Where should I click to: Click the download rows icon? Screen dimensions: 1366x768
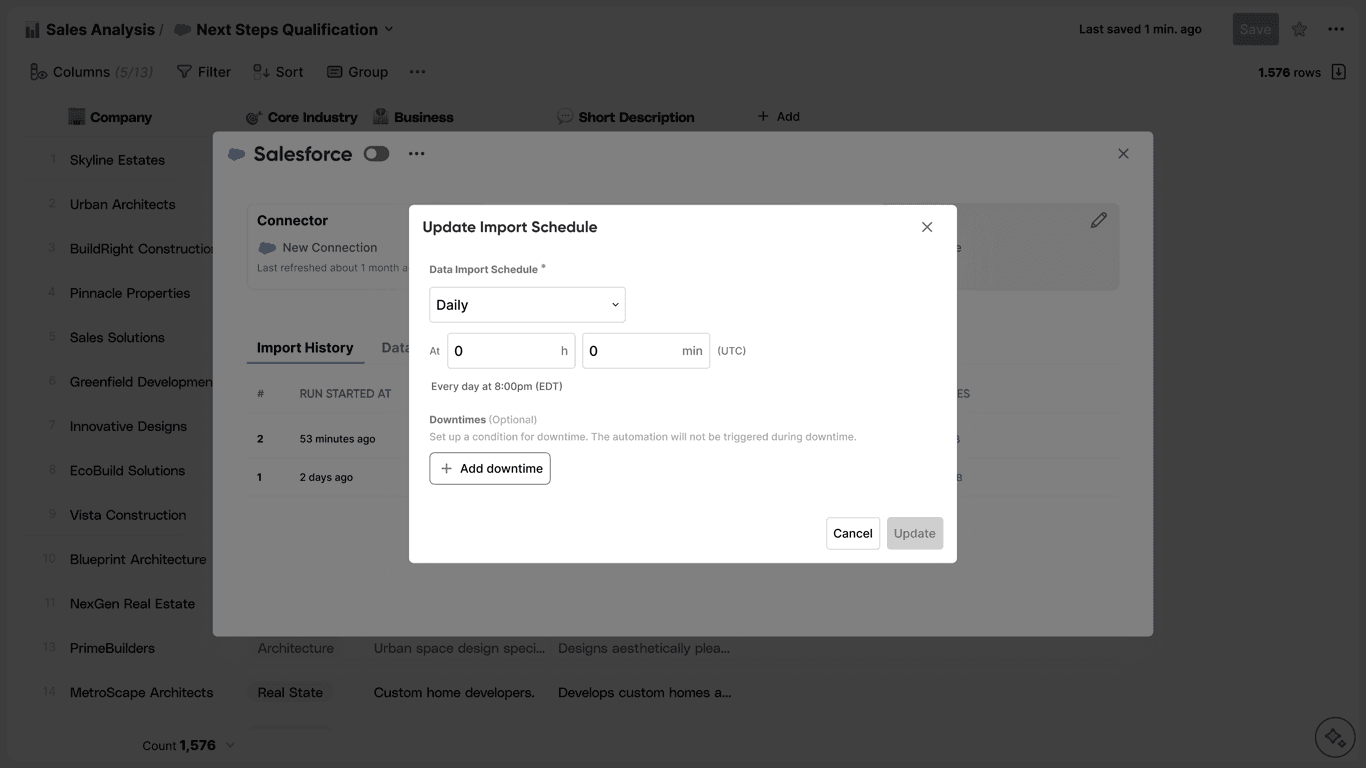click(x=1338, y=72)
